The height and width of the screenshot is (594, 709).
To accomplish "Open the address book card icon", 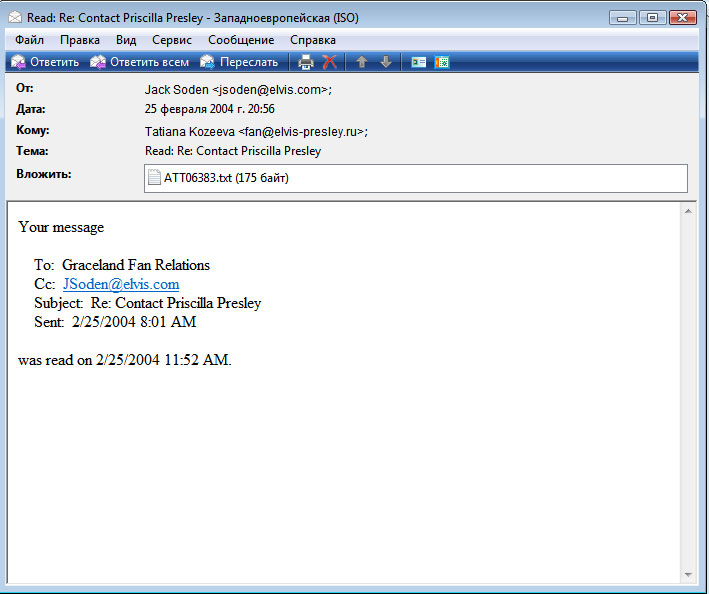I will point(419,62).
